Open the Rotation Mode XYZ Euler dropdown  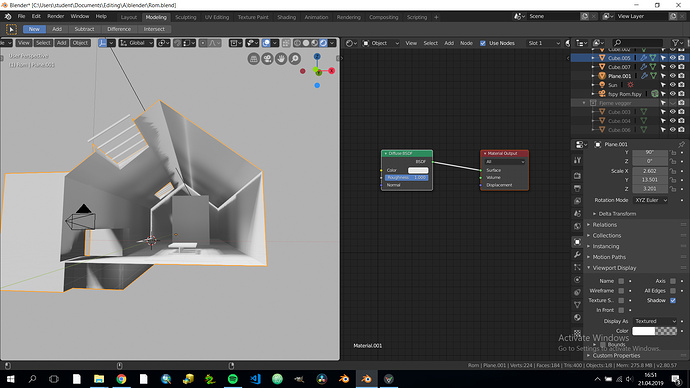coord(650,200)
